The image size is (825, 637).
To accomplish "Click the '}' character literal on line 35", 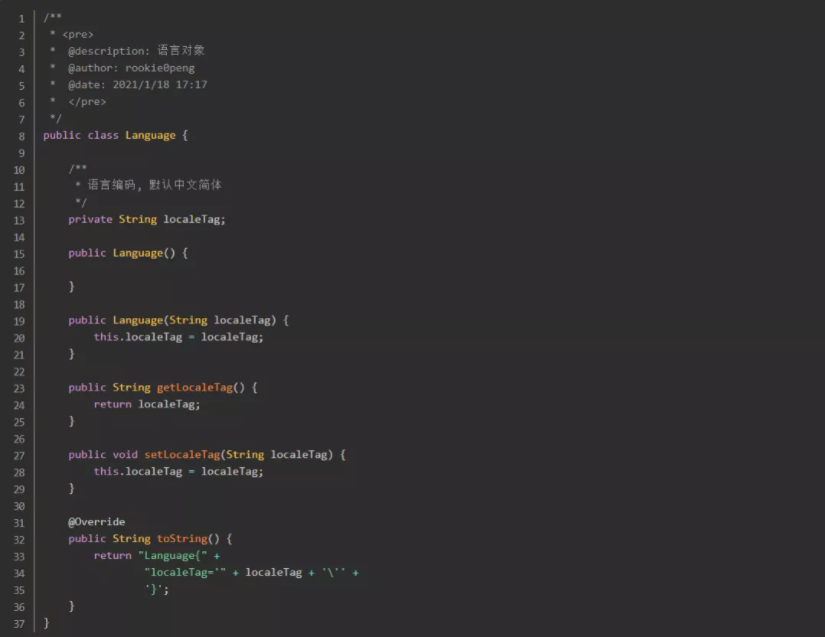I will pos(154,589).
